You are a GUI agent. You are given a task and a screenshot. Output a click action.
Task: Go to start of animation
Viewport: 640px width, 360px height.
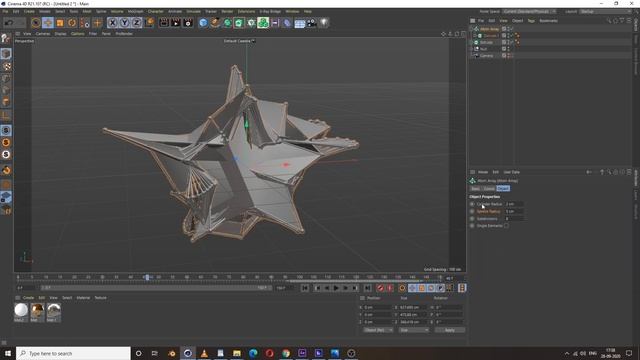[x=305, y=288]
